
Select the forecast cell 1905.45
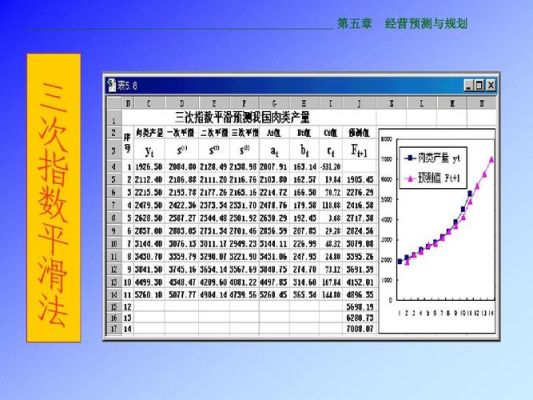click(x=360, y=179)
